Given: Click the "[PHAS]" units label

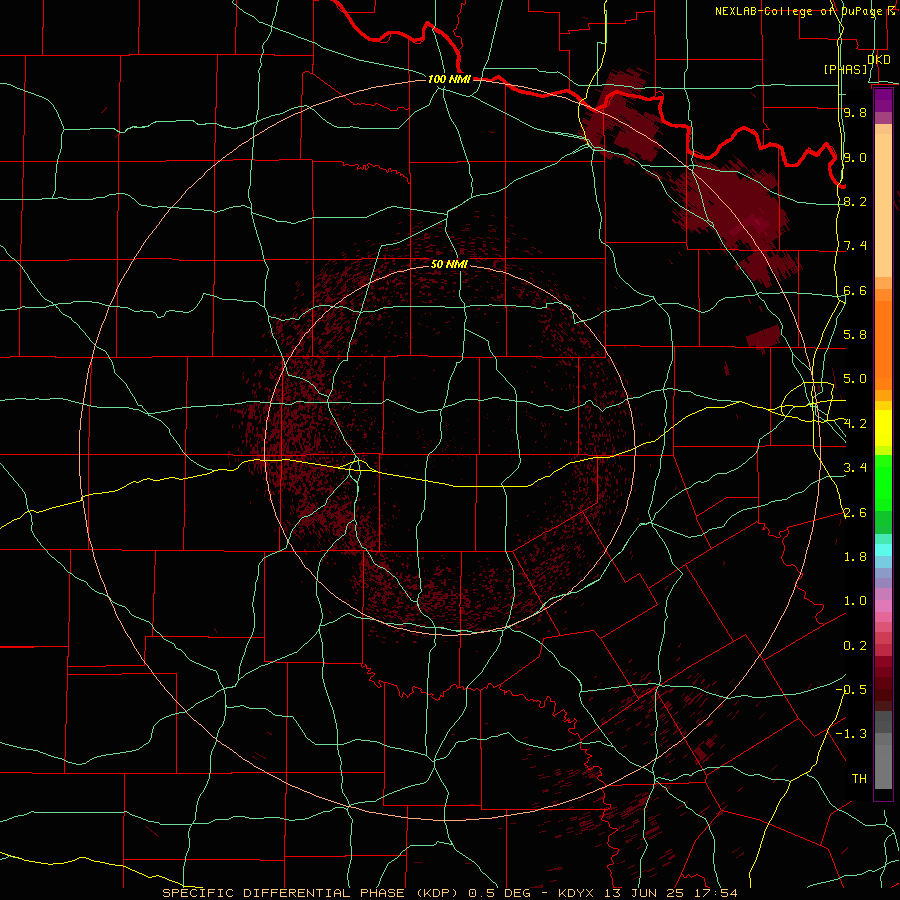Looking at the screenshot, I should click(845, 69).
